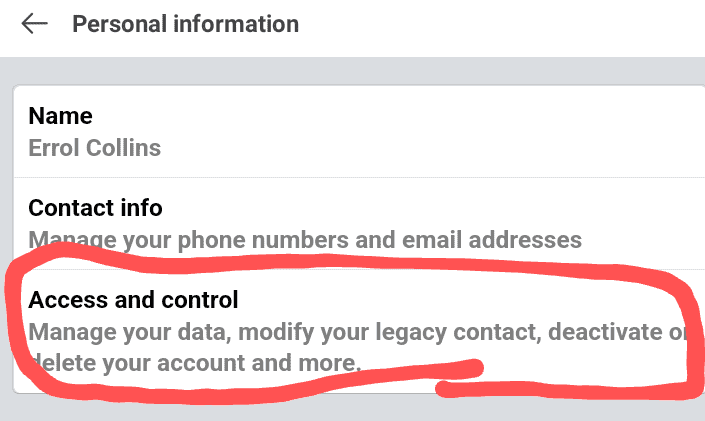This screenshot has width=705, height=421.
Task: Open the Name setting row
Action: pos(359,131)
